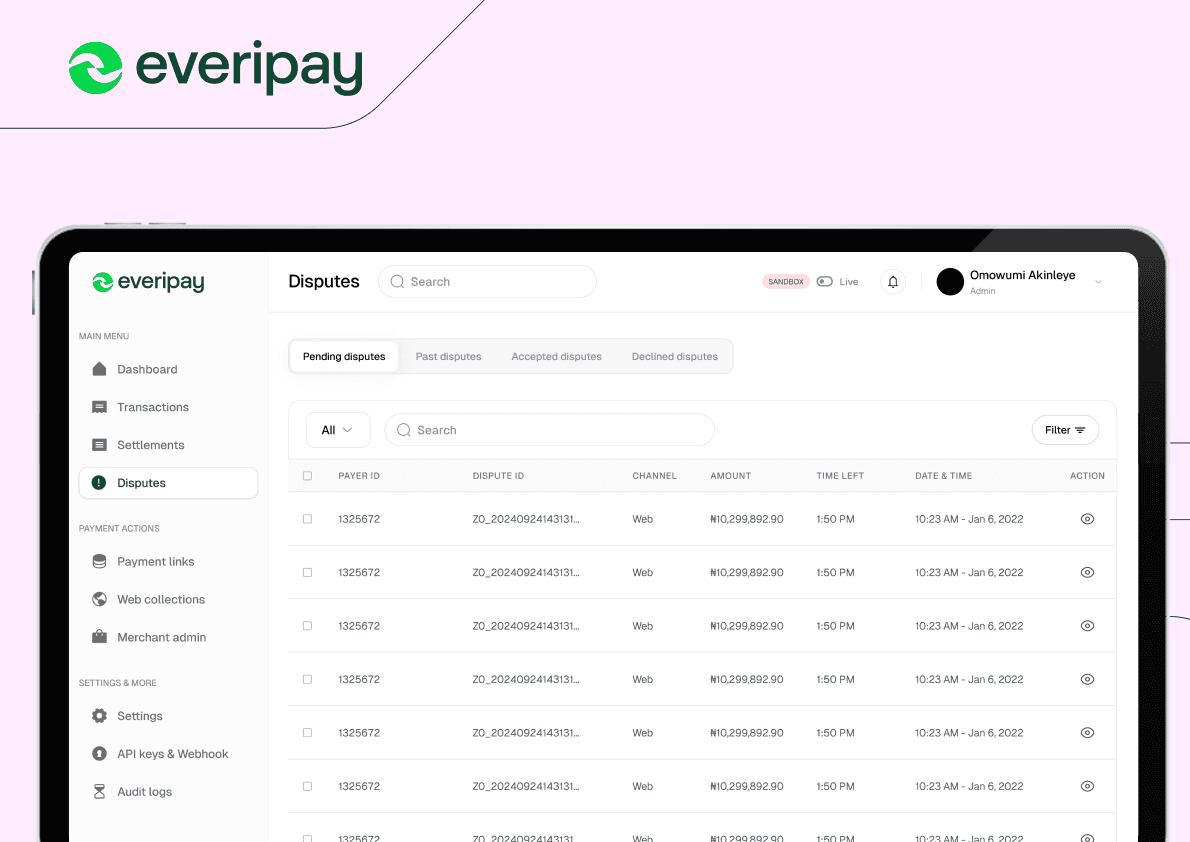Open the All filter dropdown
The image size is (1190, 842).
[338, 430]
